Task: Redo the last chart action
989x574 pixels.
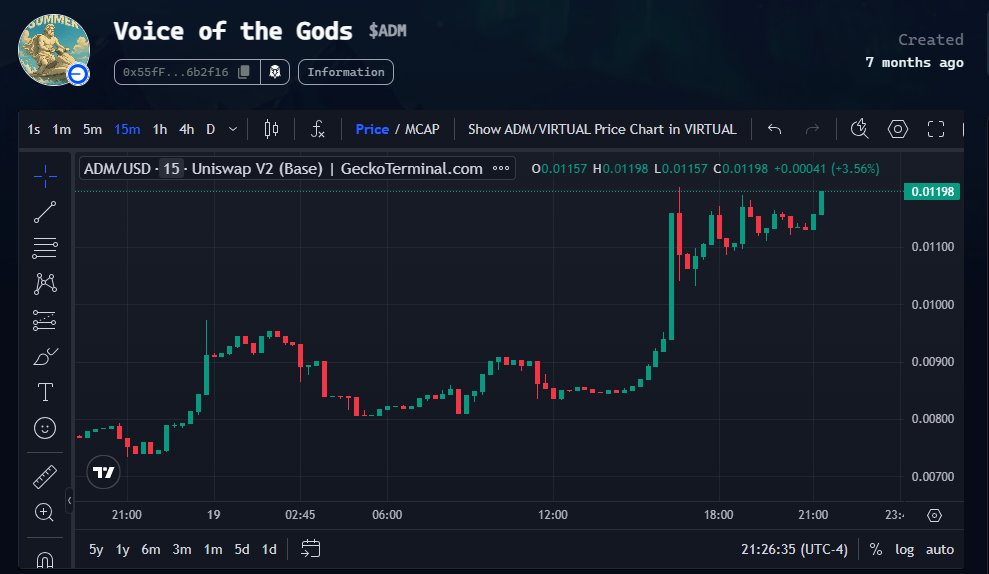Action: [812, 129]
